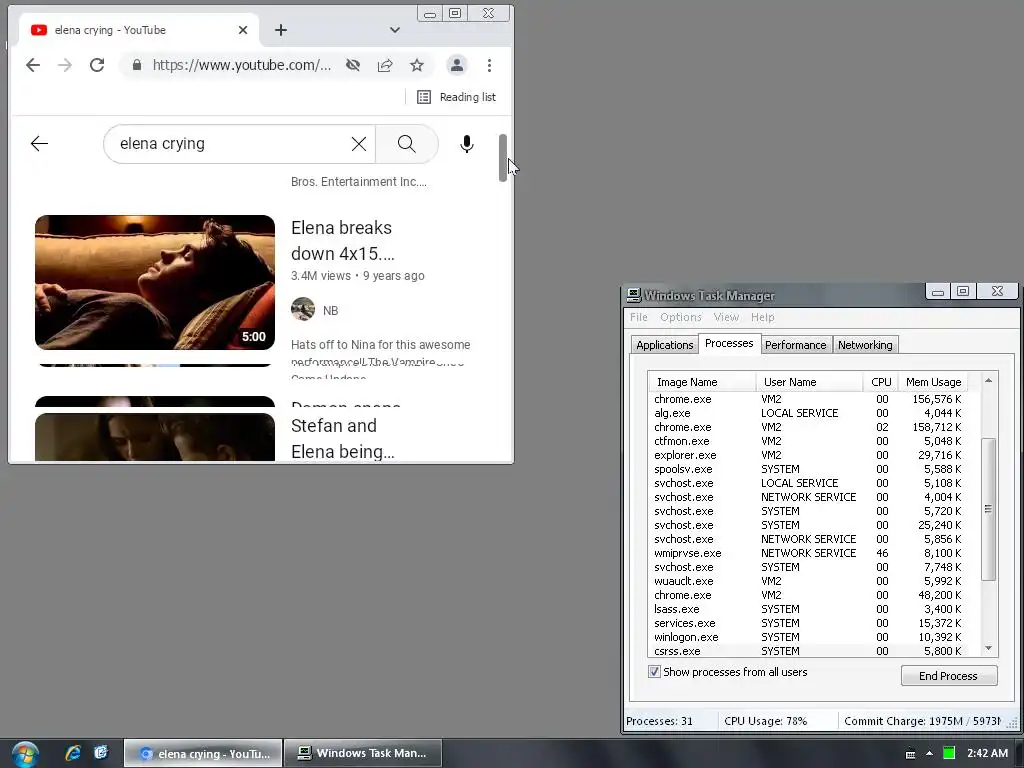Click the Stefan and Elena video thumbnail
This screenshot has width=1024, height=768.
(155, 437)
